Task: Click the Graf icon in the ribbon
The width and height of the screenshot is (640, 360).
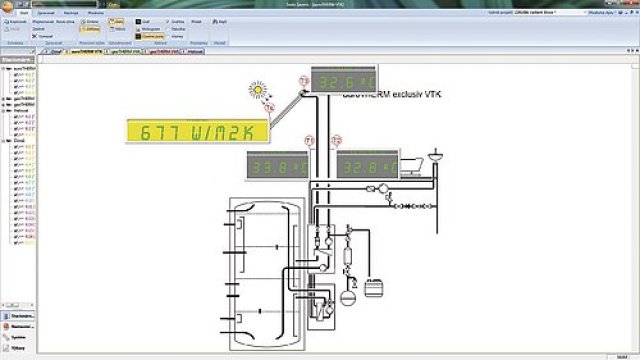Action: (138, 22)
